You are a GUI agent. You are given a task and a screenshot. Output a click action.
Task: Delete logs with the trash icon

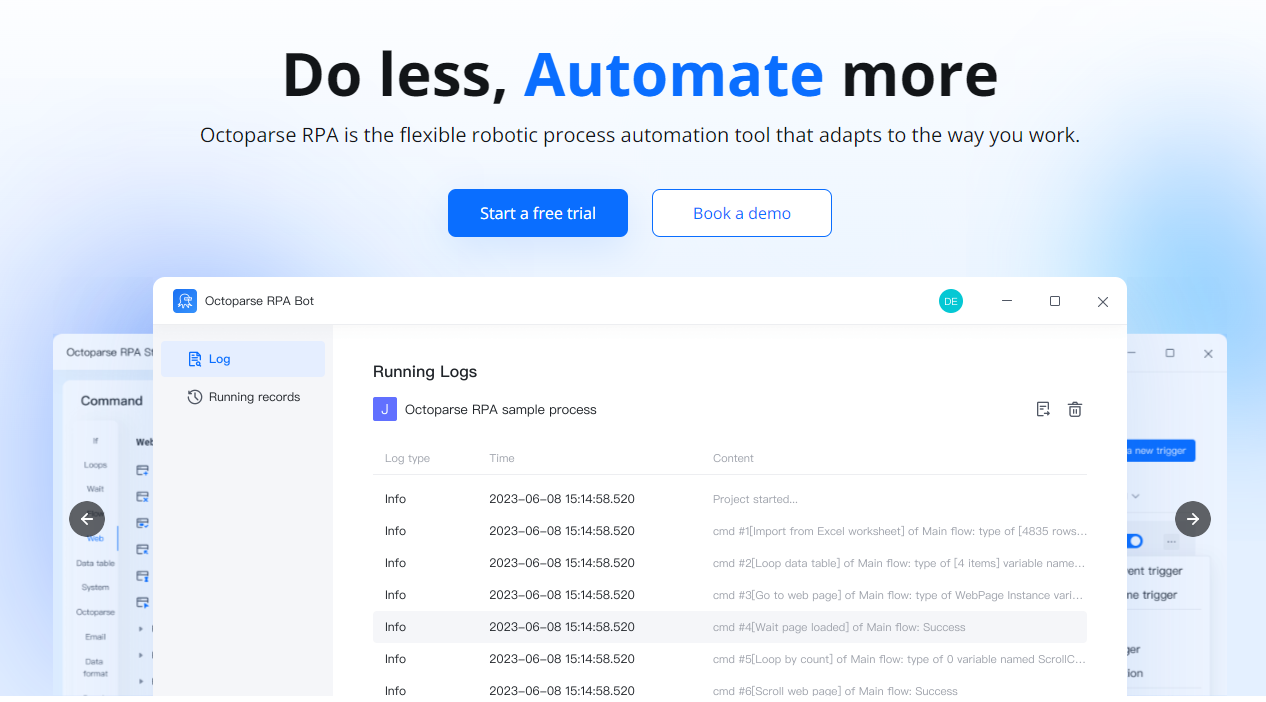point(1075,409)
